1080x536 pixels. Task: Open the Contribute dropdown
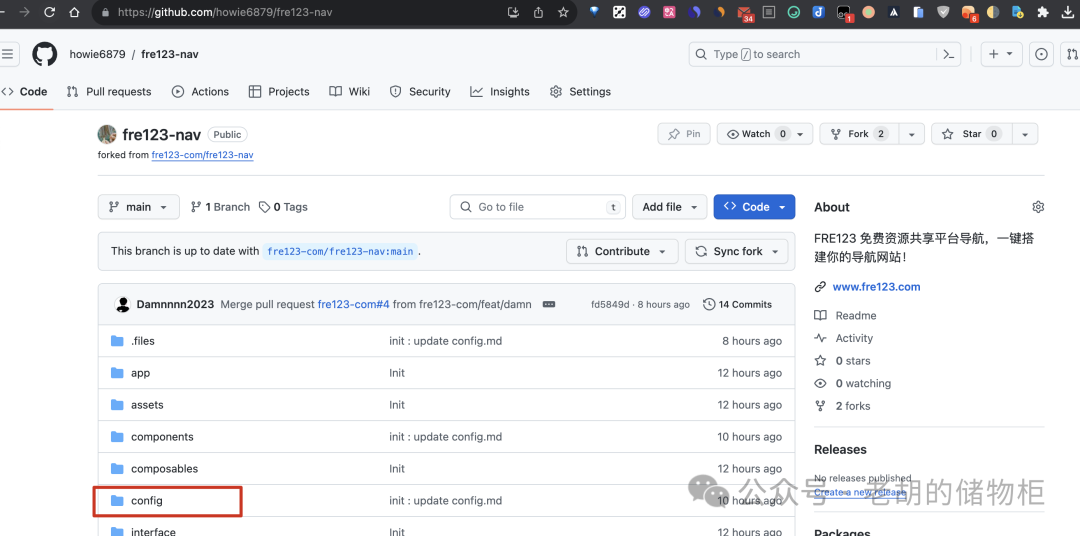click(622, 251)
